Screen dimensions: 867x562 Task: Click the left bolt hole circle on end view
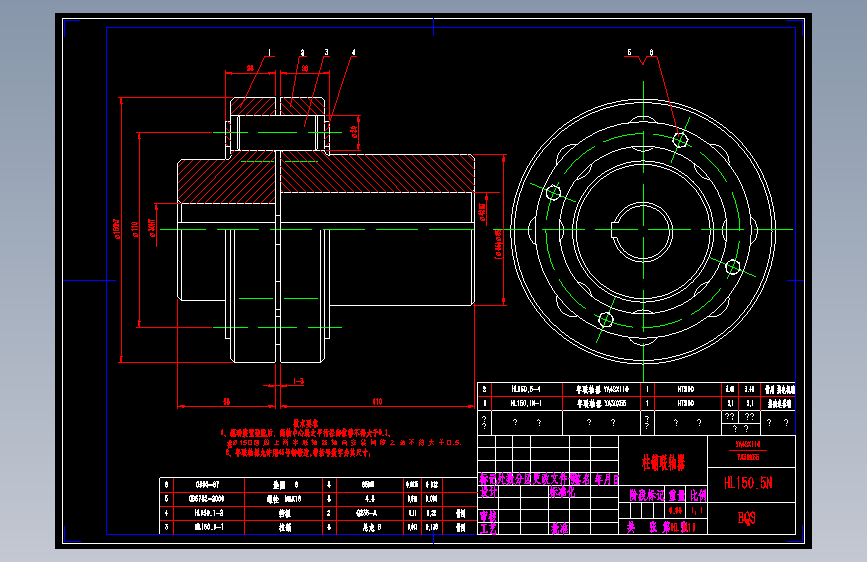point(553,192)
